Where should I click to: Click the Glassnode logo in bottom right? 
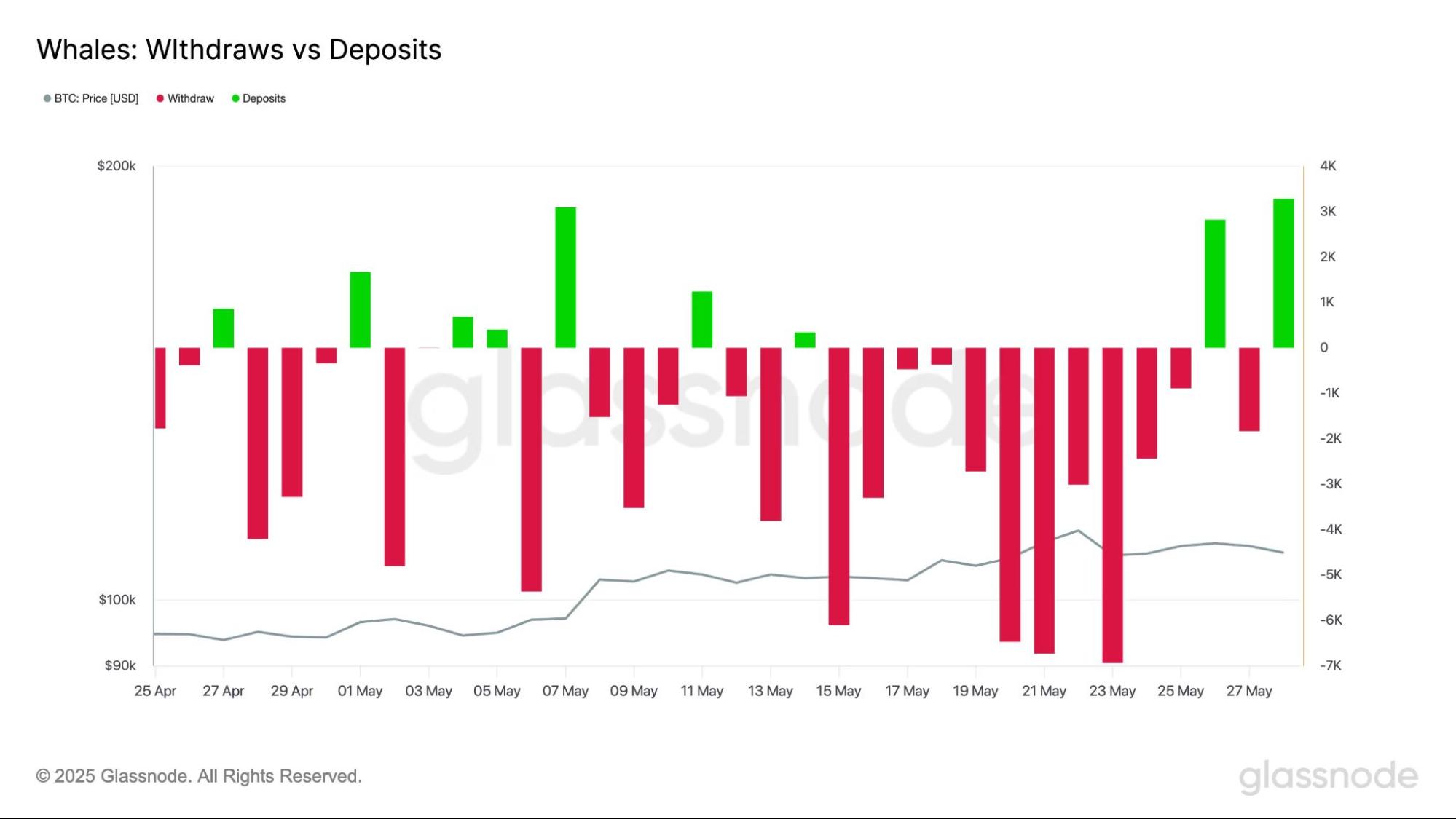click(1328, 777)
